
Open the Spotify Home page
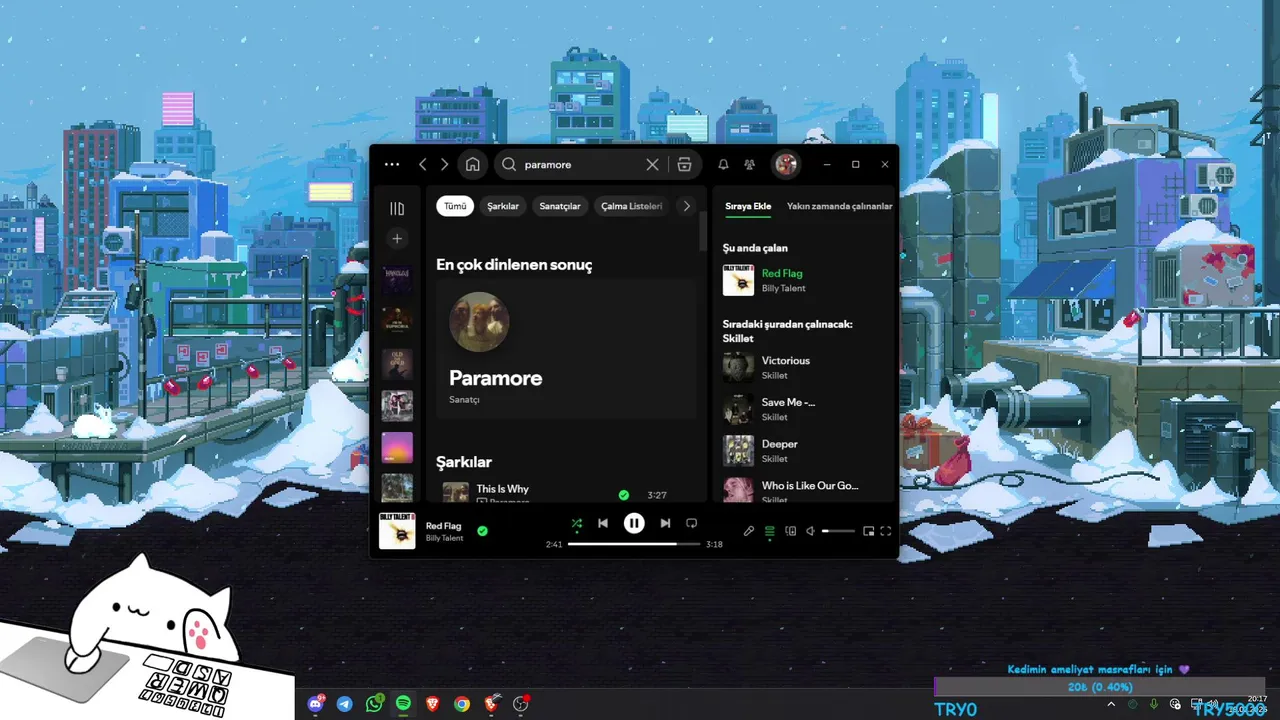pos(473,165)
